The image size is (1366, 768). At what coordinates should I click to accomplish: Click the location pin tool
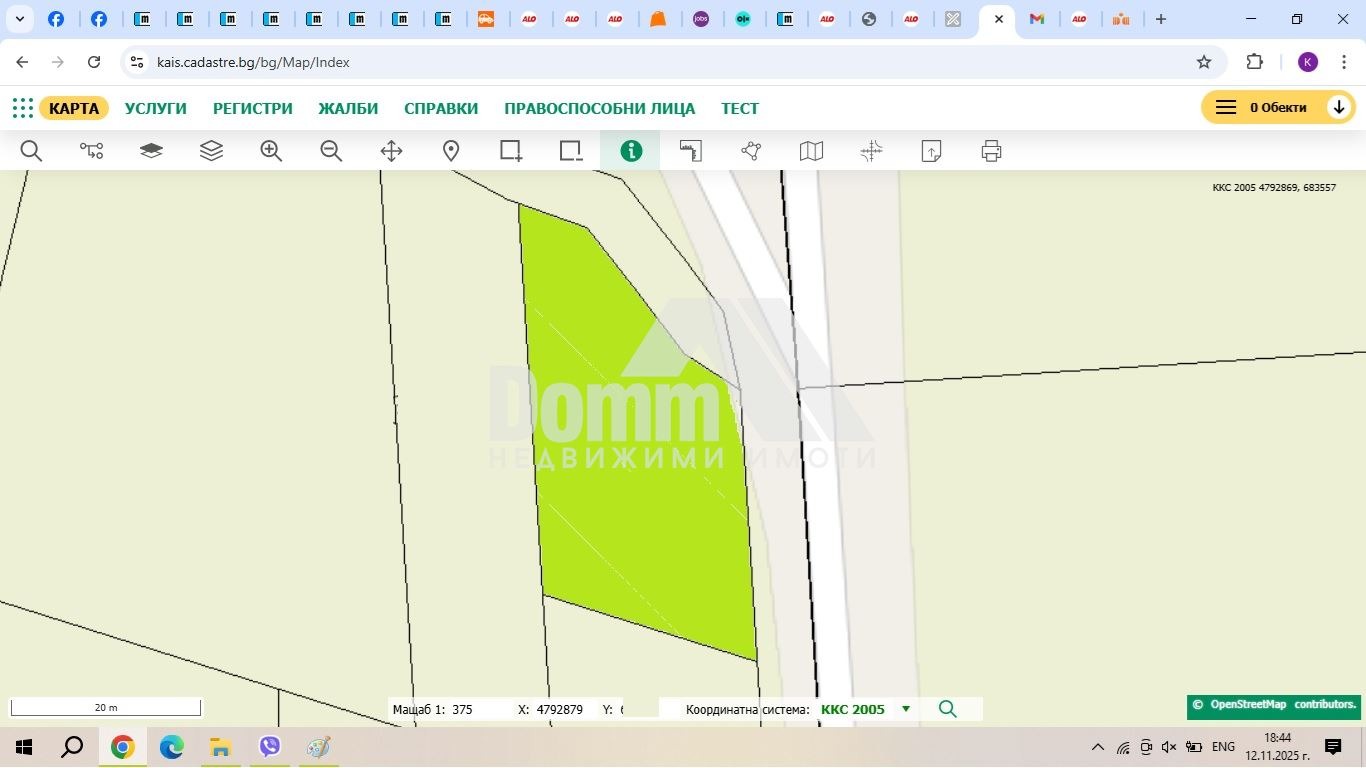click(451, 151)
